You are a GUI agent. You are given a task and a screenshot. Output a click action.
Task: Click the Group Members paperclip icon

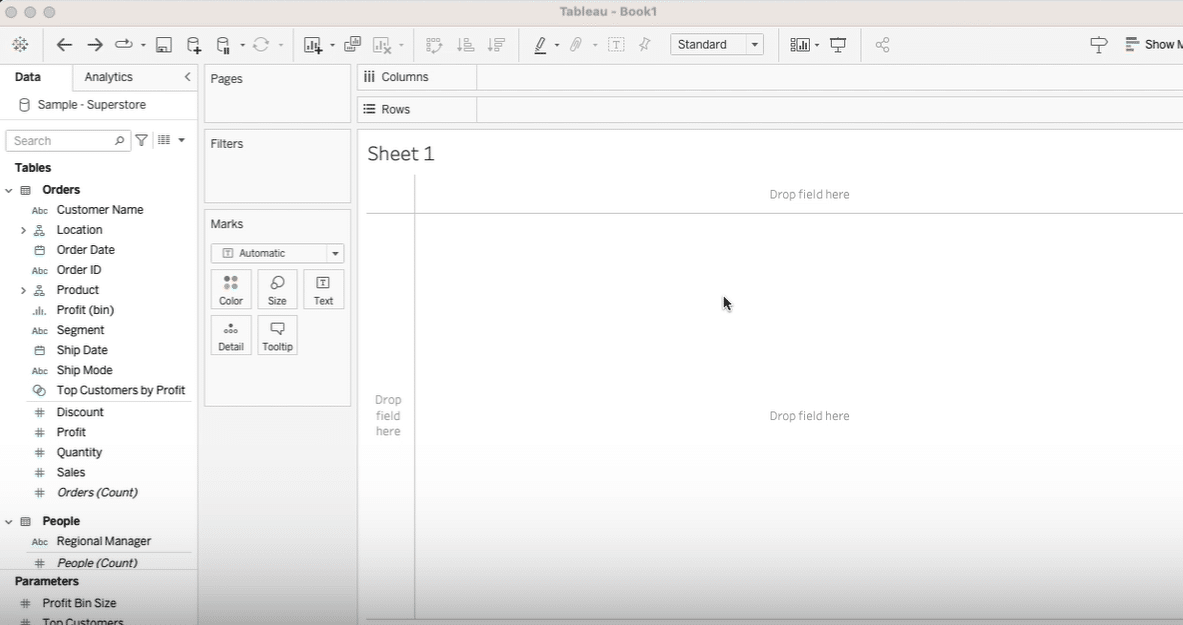(576, 45)
